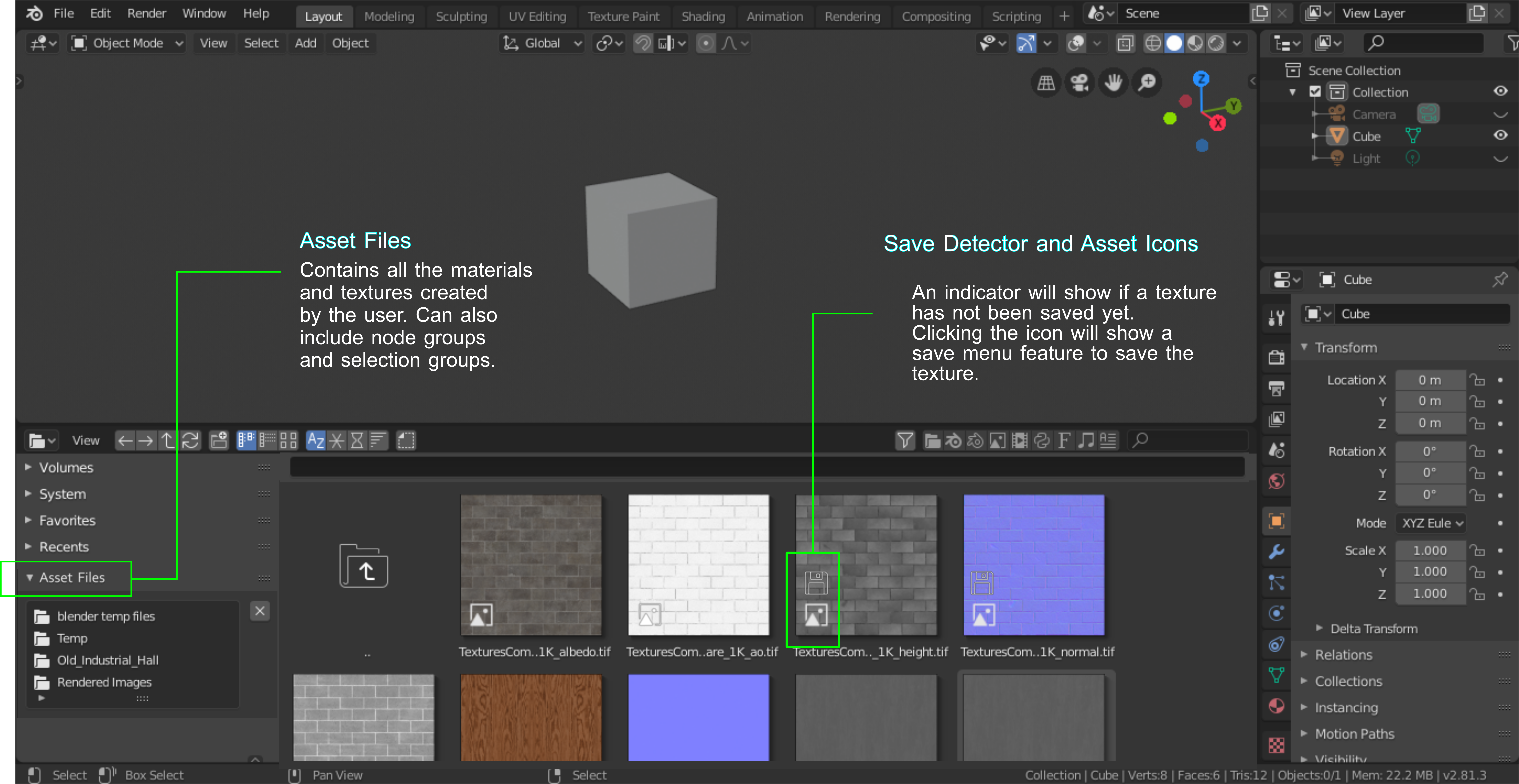
Task: Open Material properties tab icon
Action: point(1276,706)
